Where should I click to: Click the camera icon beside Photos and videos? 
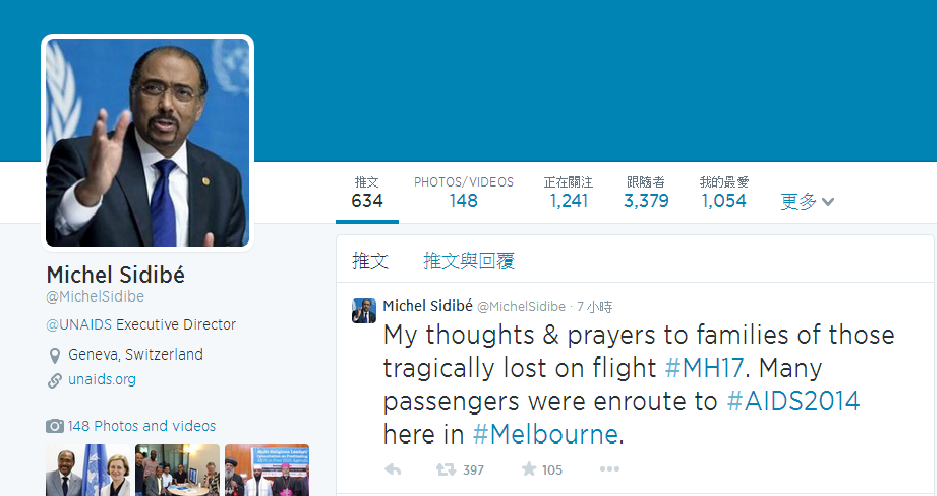point(55,426)
